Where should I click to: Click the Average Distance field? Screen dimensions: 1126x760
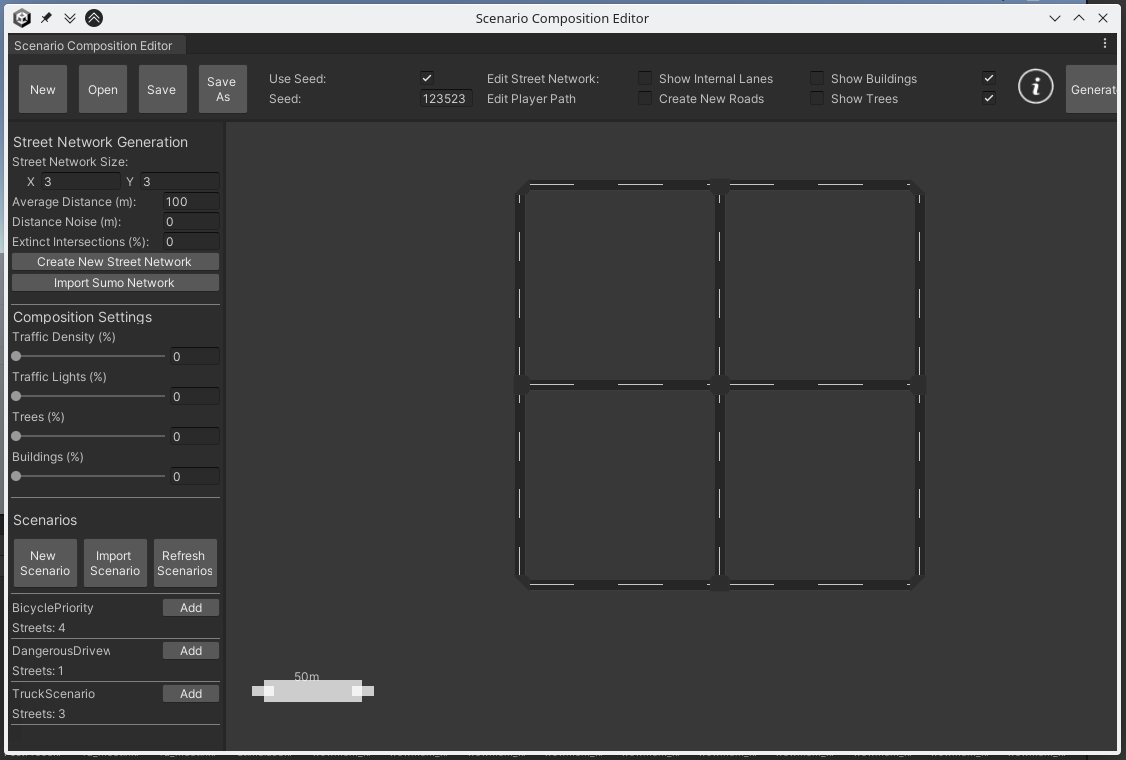[x=191, y=202]
